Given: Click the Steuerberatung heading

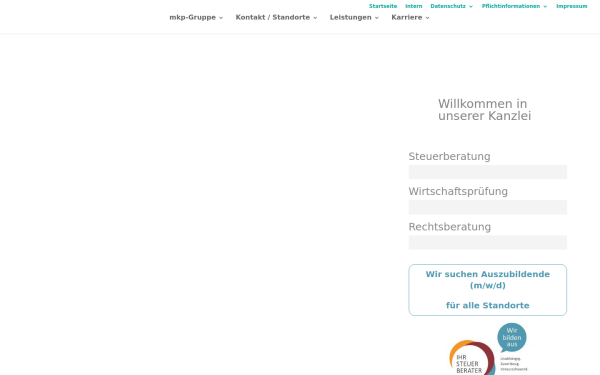Looking at the screenshot, I should click(x=449, y=157).
